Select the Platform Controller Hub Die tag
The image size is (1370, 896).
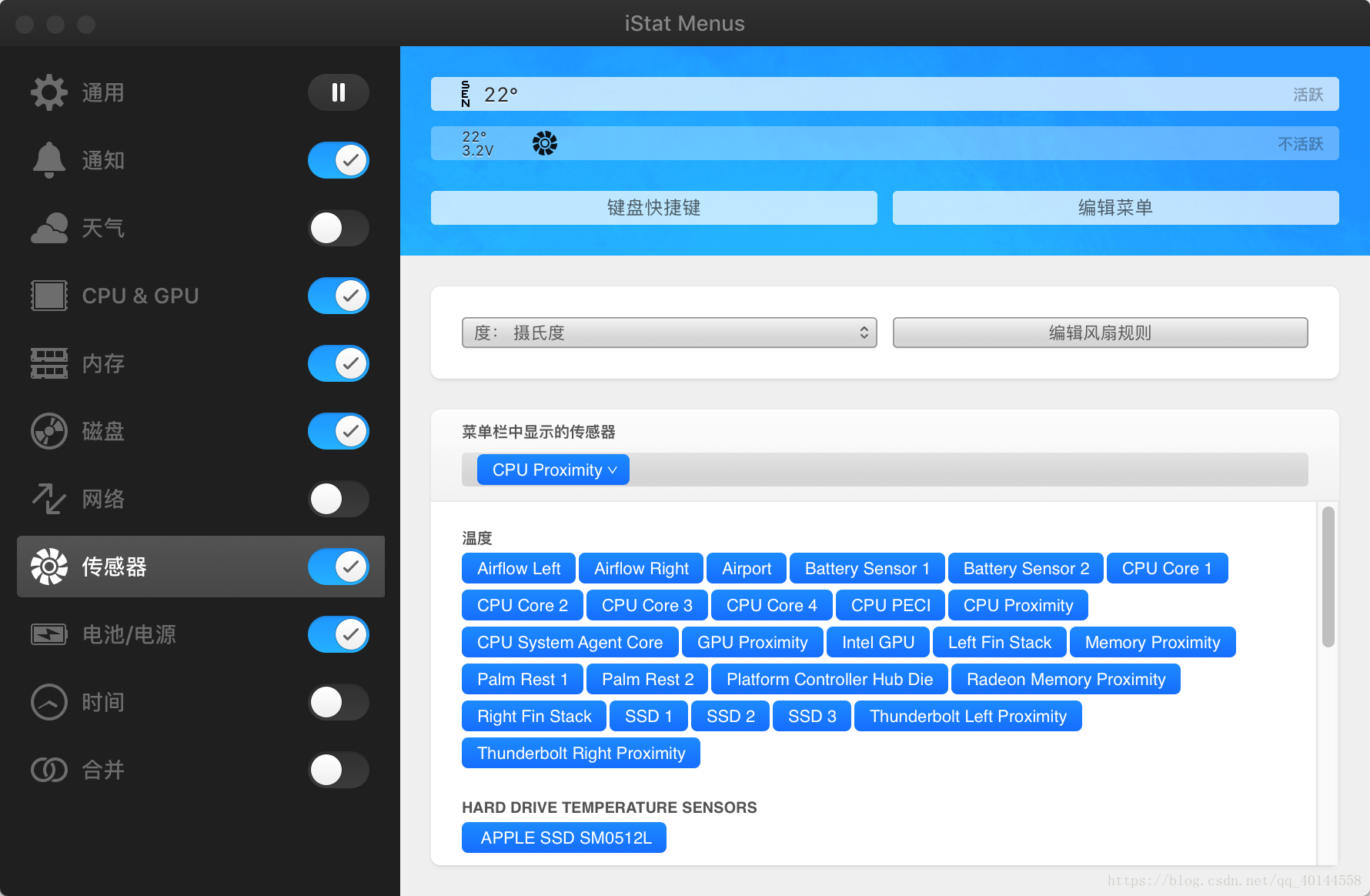point(830,679)
